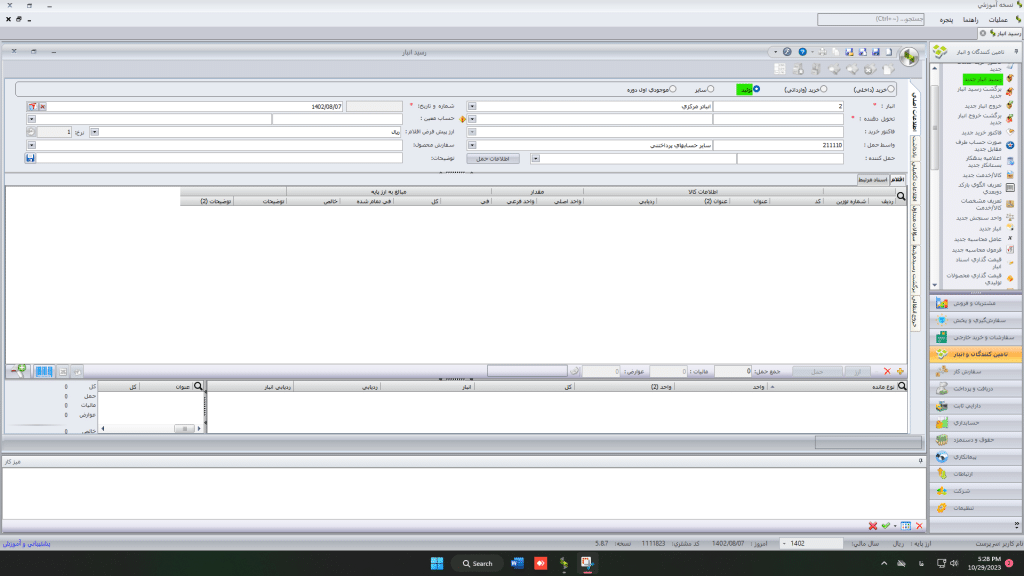Click sidebar shortcuts scroll down arrow
1024x576 pixels.
coord(934,285)
